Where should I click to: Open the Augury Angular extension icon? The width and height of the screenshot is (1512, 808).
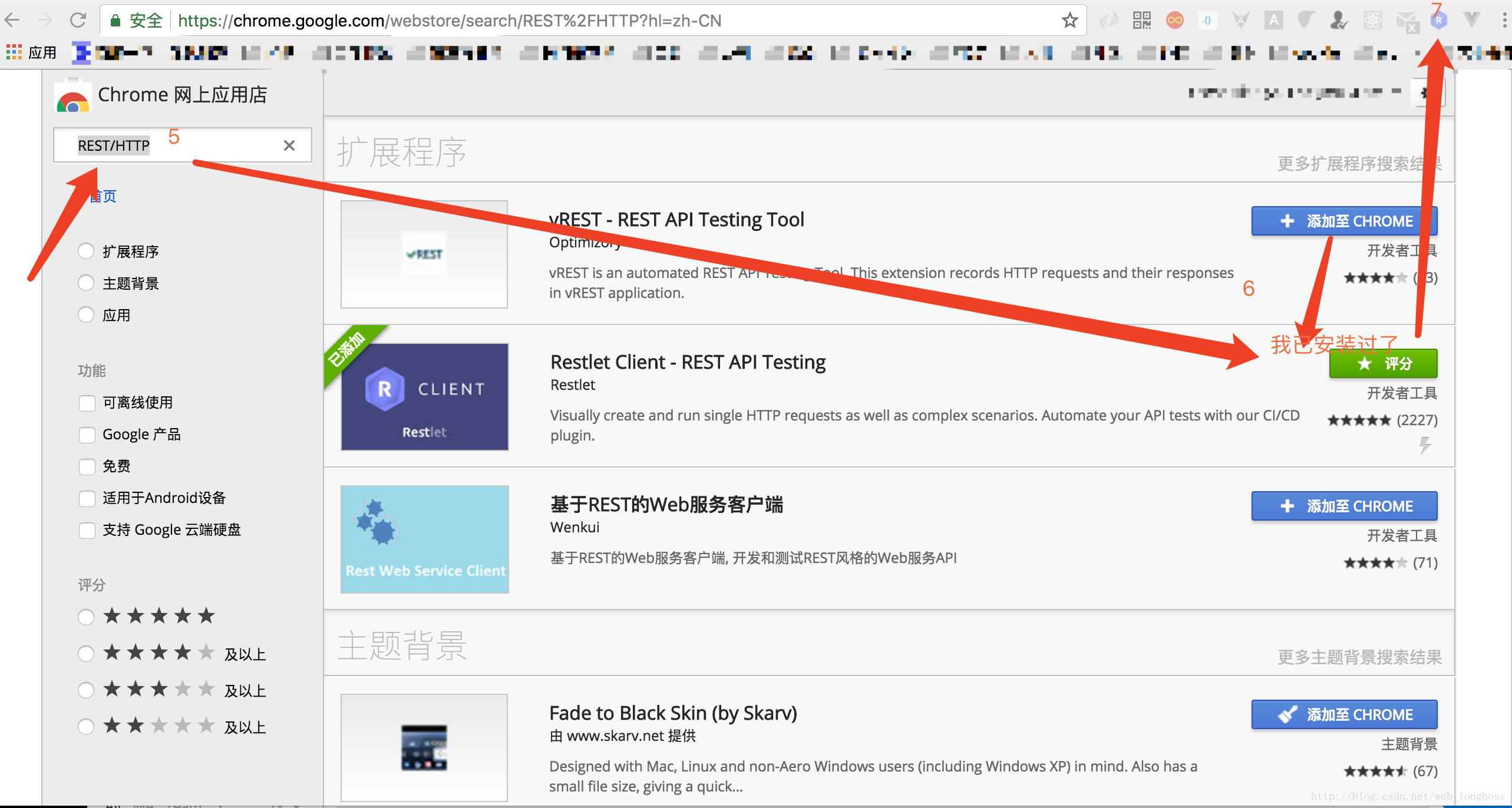tap(1240, 21)
